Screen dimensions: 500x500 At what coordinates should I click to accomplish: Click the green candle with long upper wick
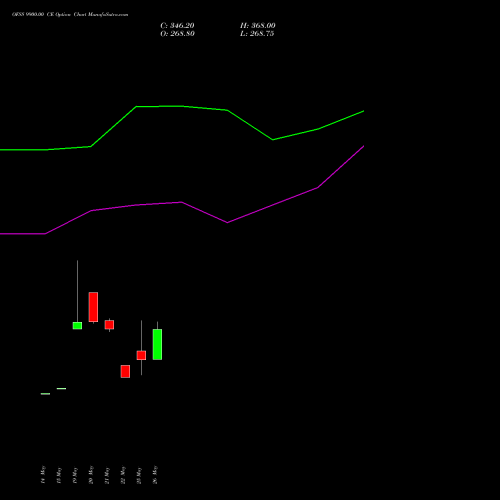point(77,325)
